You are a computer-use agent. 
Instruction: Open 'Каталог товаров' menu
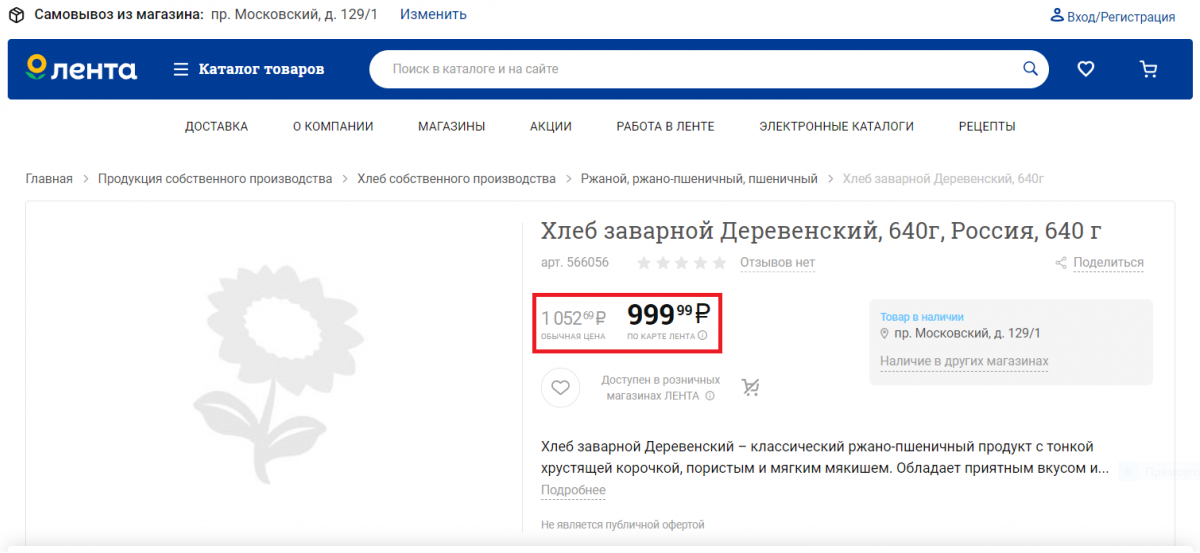(x=249, y=69)
